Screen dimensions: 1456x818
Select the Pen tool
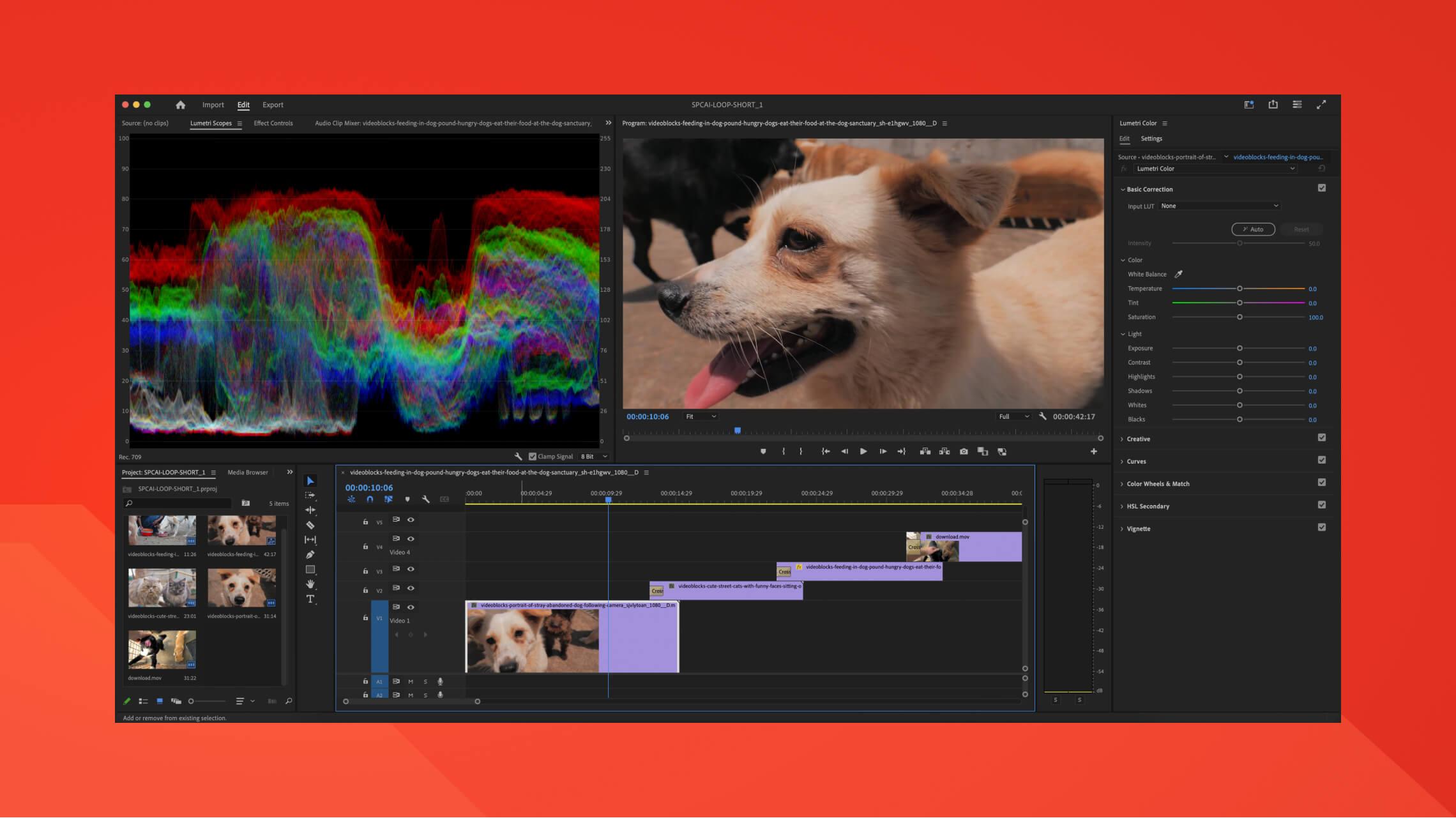point(310,554)
